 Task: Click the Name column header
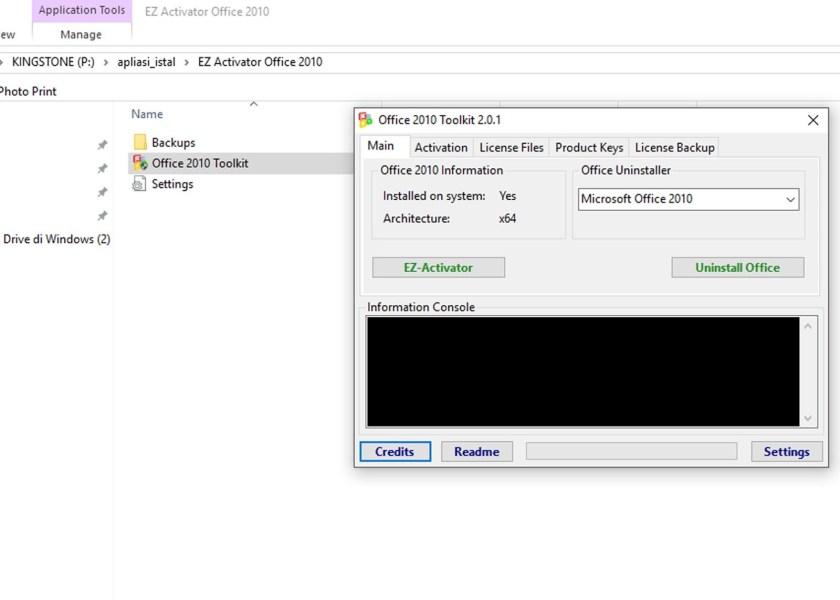(147, 114)
